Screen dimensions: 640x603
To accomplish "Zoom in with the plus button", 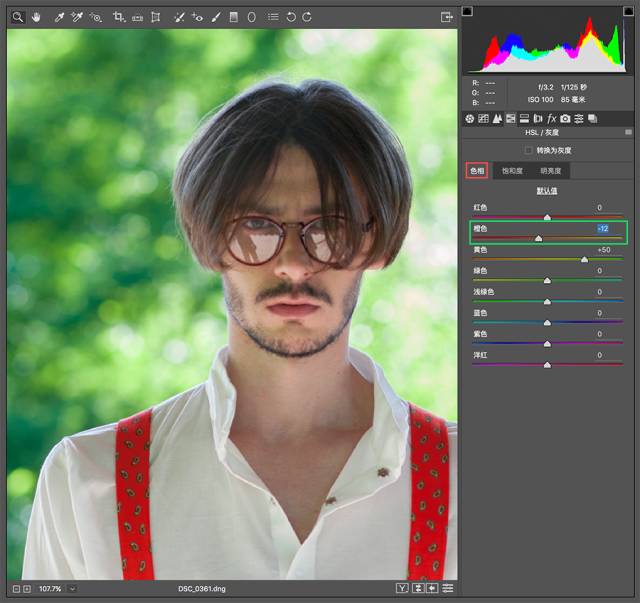I will point(27,589).
